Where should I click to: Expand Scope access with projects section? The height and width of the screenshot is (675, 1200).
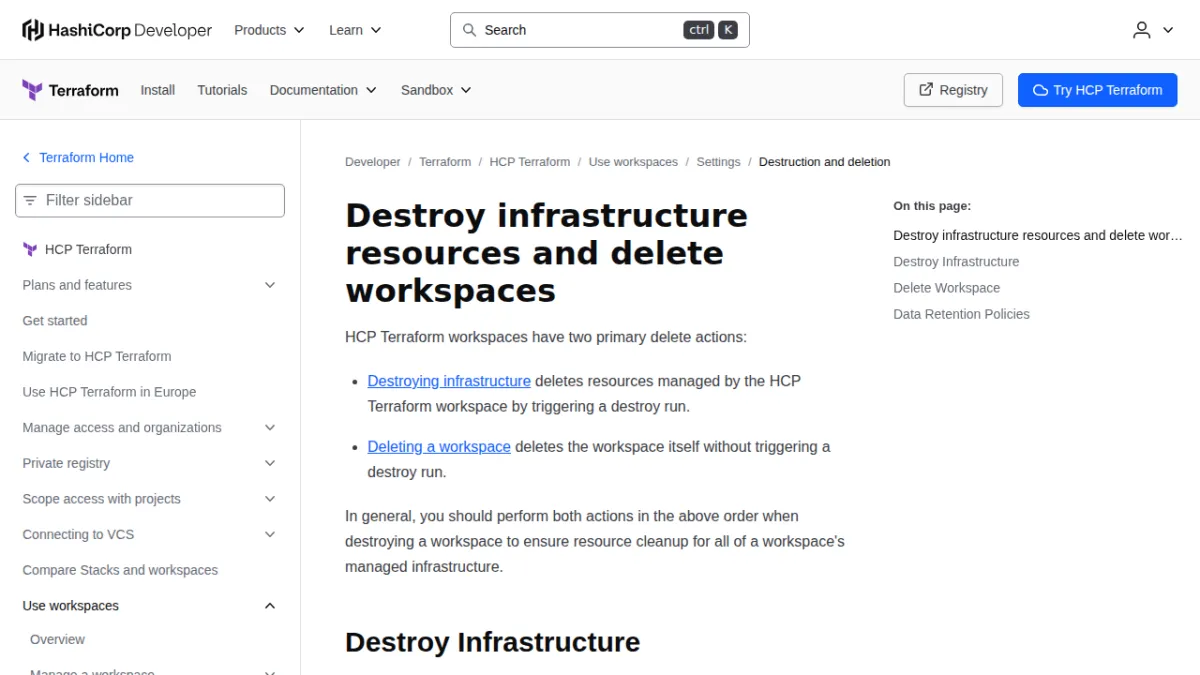click(x=270, y=499)
